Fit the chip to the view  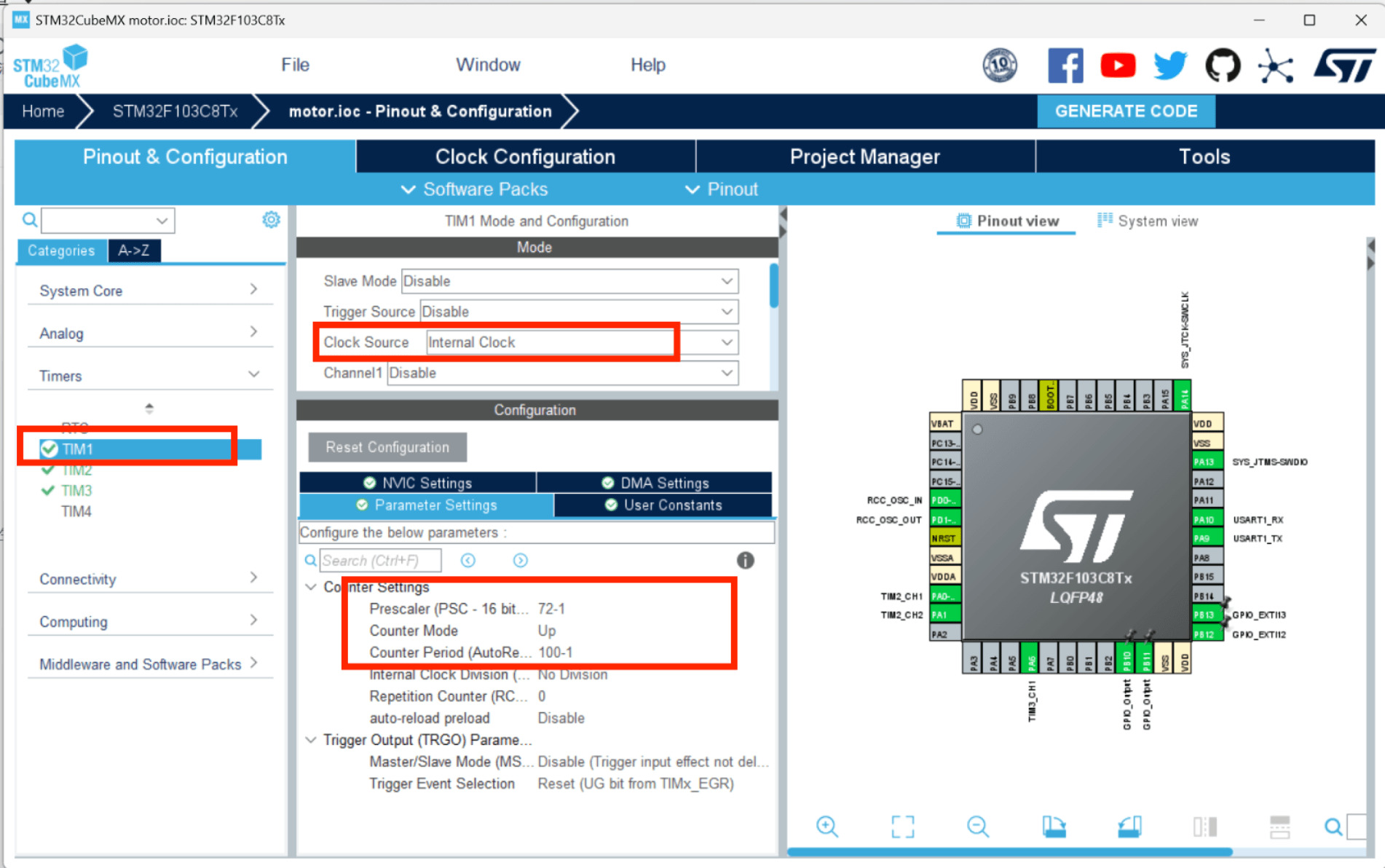(x=903, y=826)
